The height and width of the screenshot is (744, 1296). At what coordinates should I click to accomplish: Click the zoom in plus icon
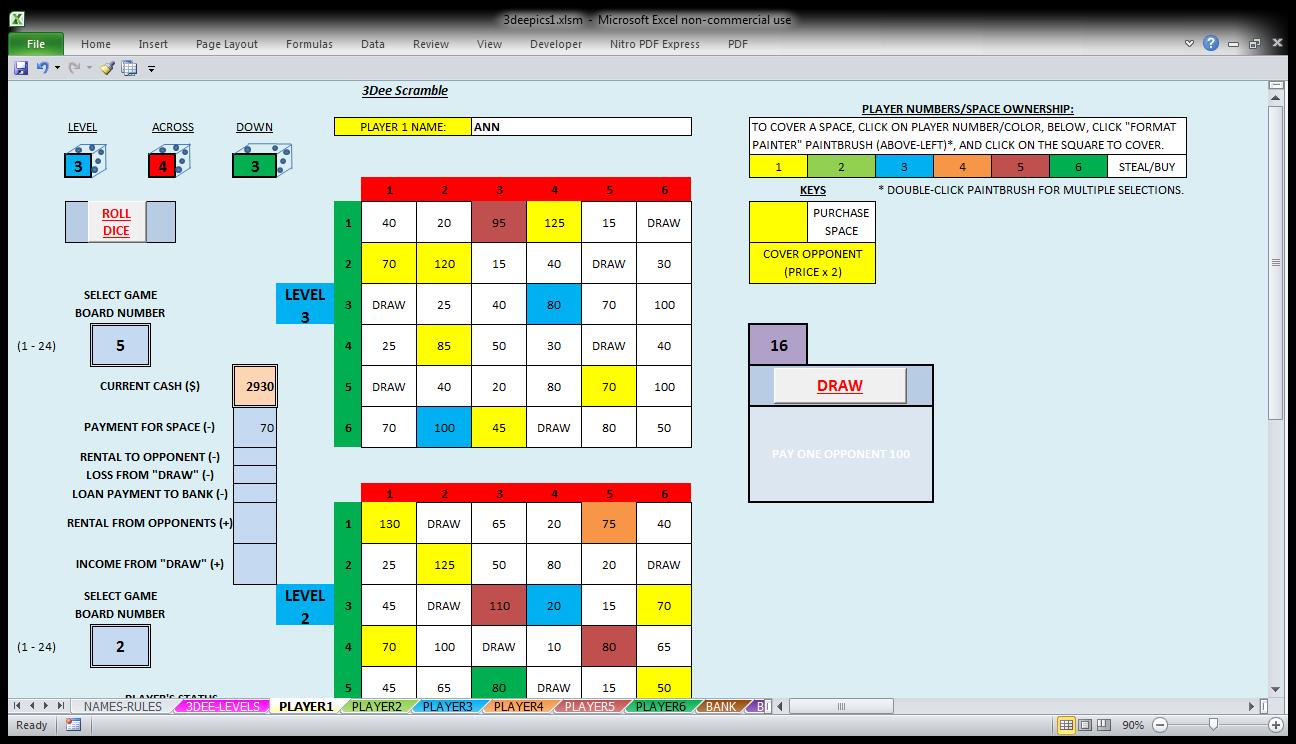point(1276,725)
